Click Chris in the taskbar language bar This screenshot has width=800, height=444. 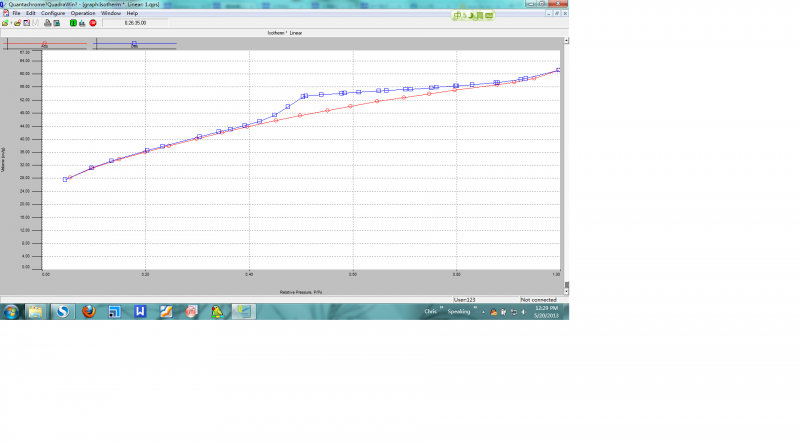pos(431,311)
